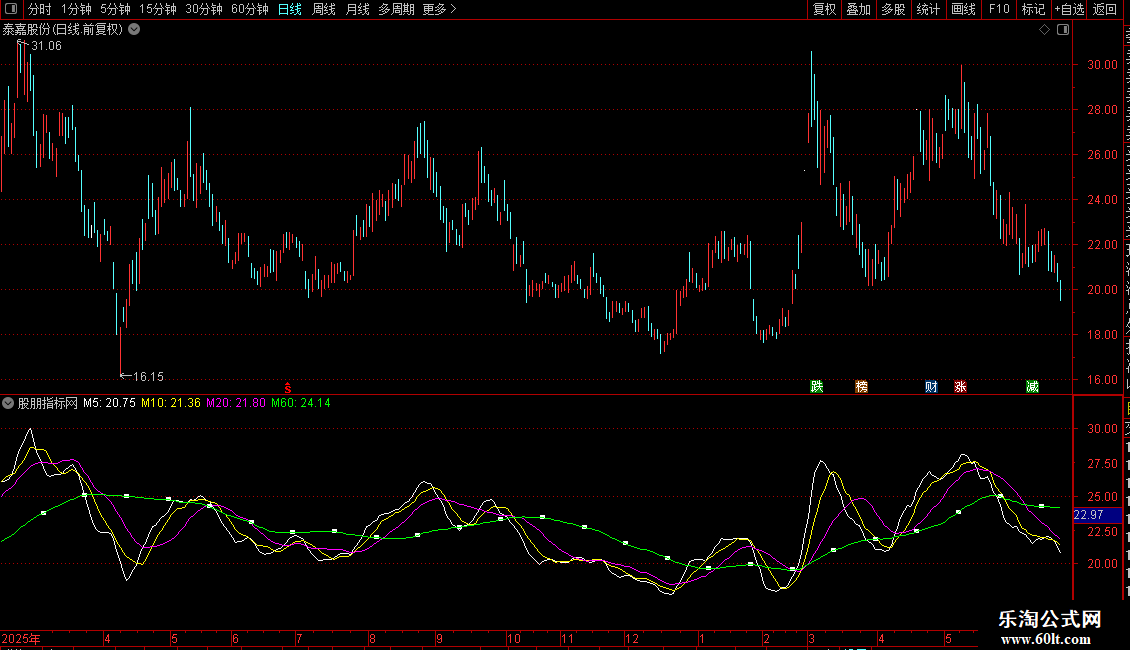Switch to 分时 intraday view
This screenshot has width=1130, height=650.
(40, 9)
